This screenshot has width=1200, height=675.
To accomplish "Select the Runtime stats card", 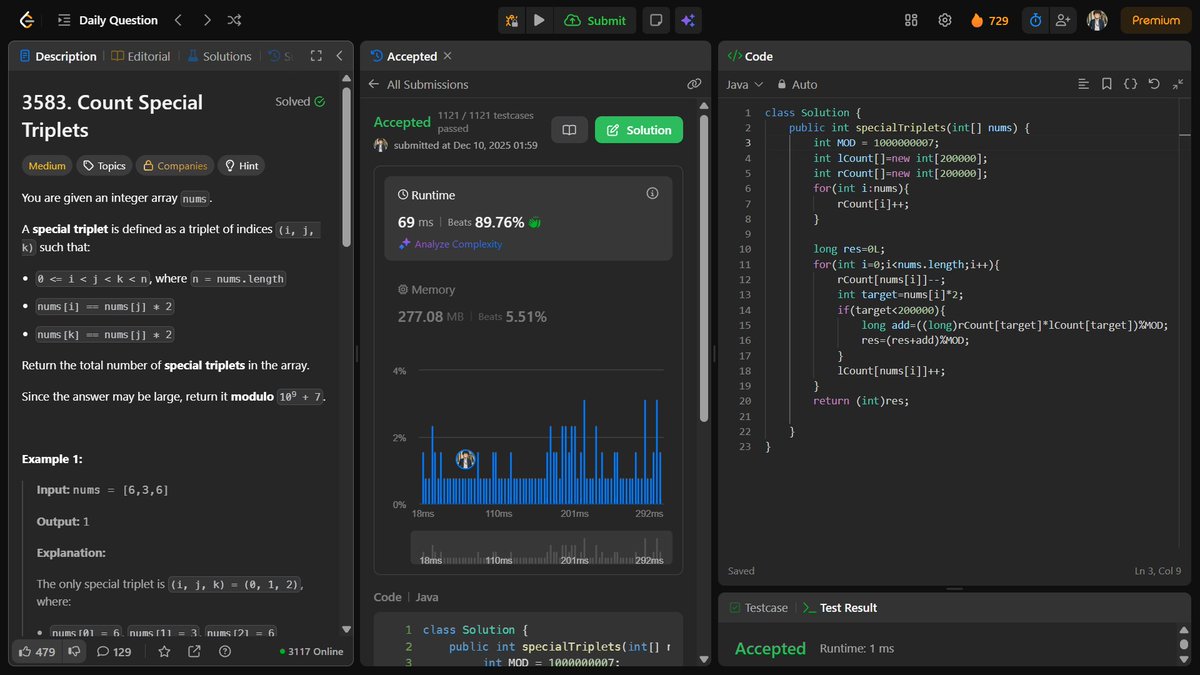I will [x=529, y=219].
